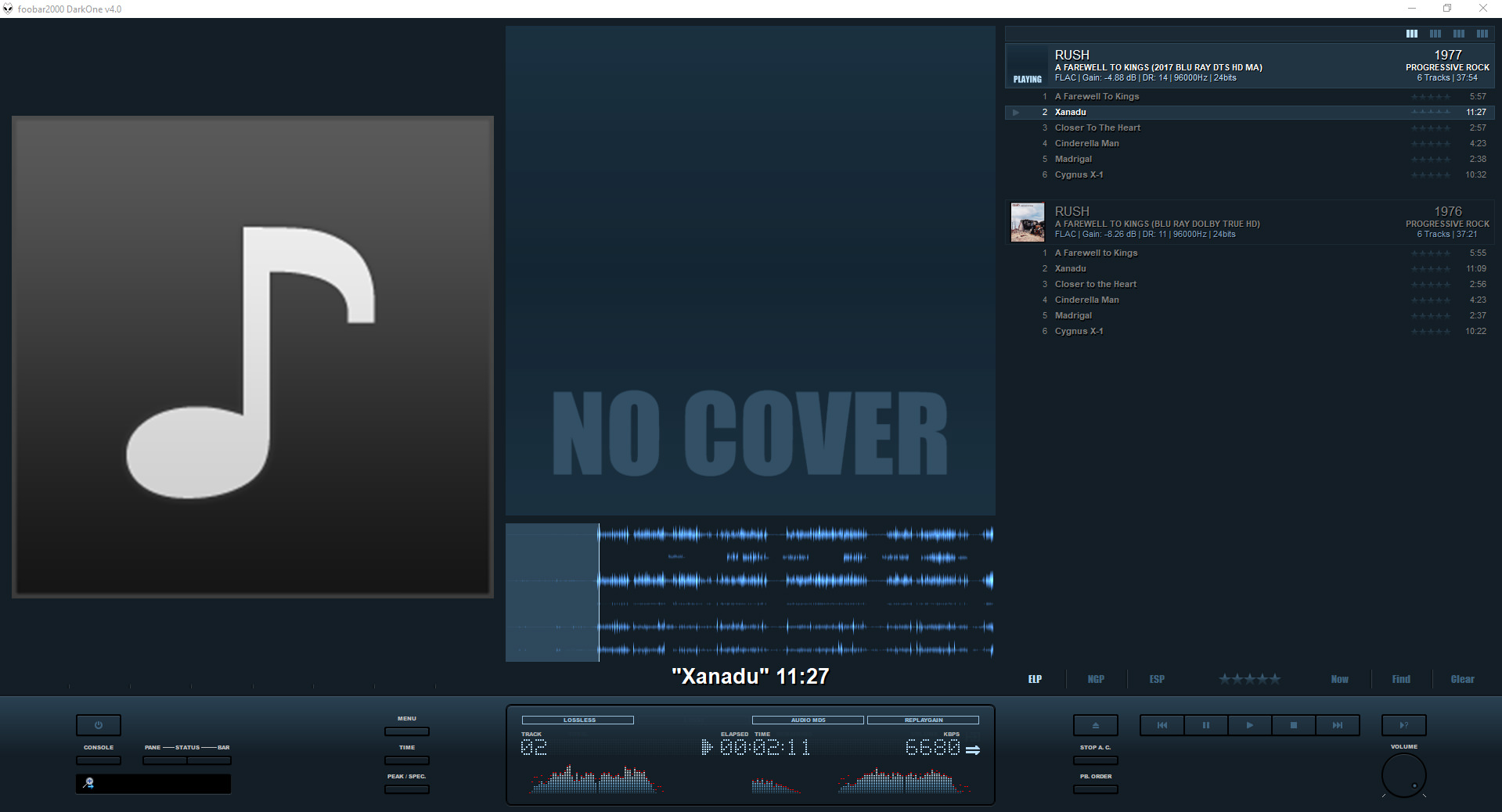
Task: Select 'A Farewell to Kings' track 5:55
Action: (1250, 253)
